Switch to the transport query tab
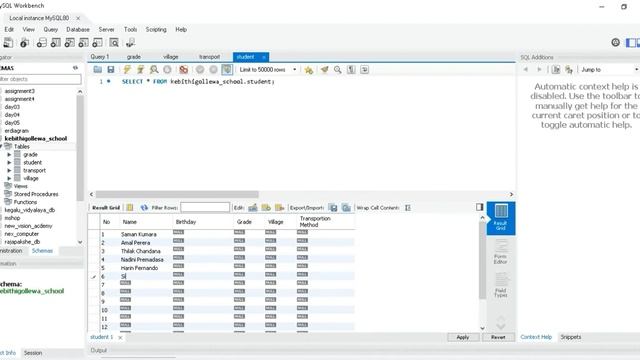Viewport: 640px width, 360px height. click(x=209, y=57)
